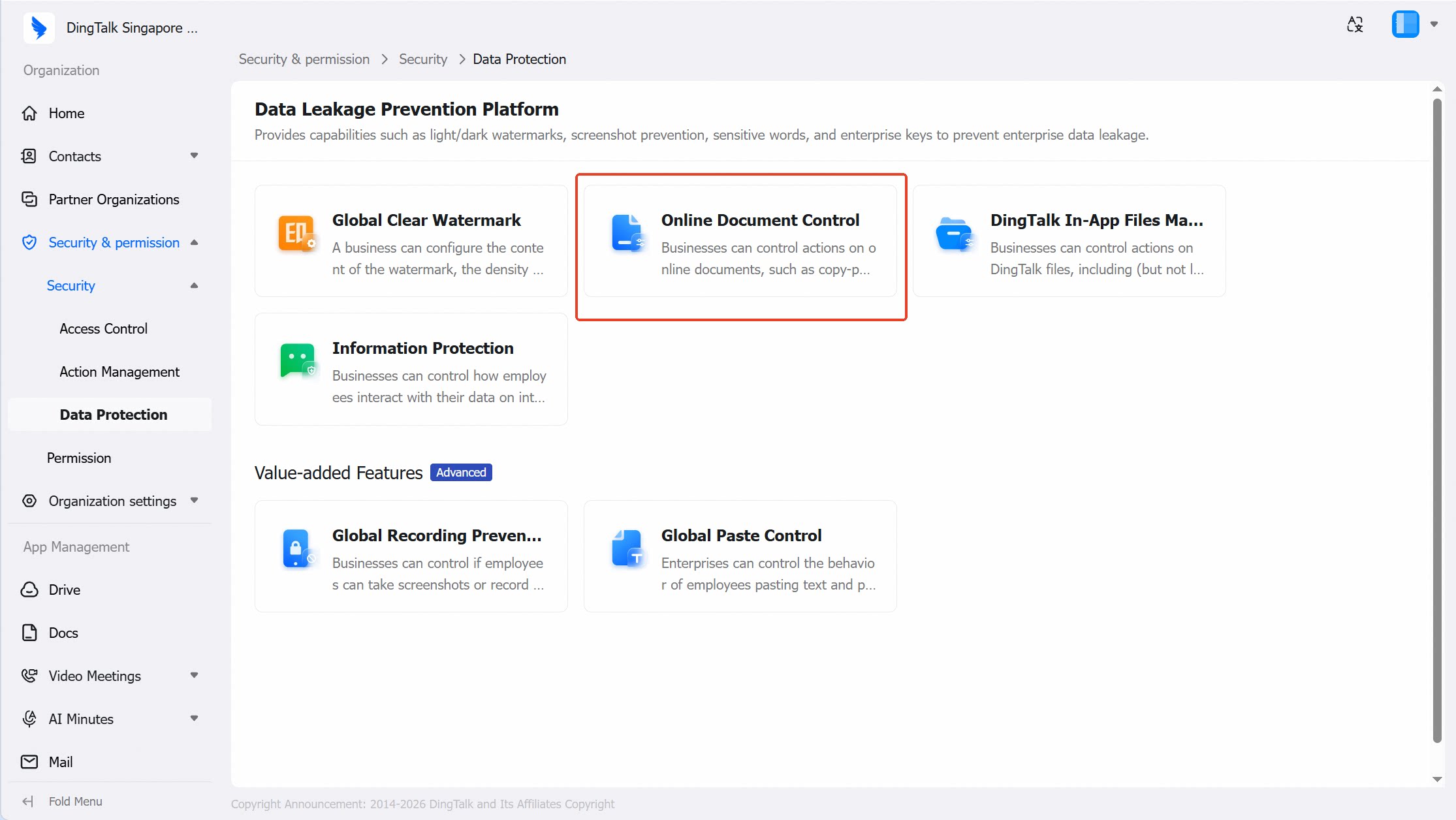Open DingTalk In-App Files Ma... title
Viewport: 1456px width, 820px height.
(x=1097, y=220)
